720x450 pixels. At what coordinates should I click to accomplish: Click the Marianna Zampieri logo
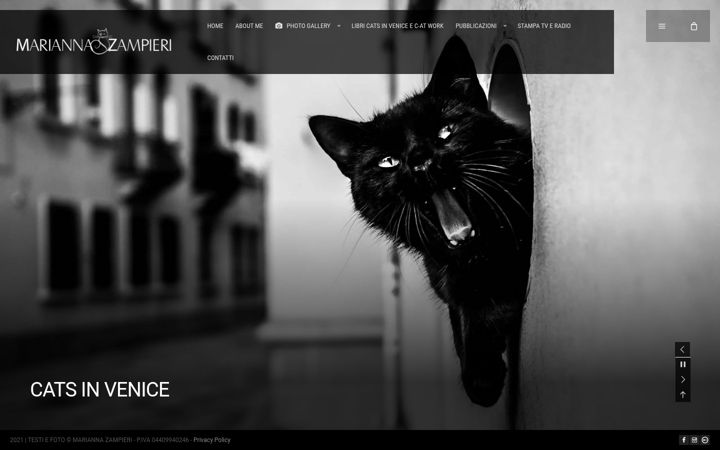coord(94,42)
